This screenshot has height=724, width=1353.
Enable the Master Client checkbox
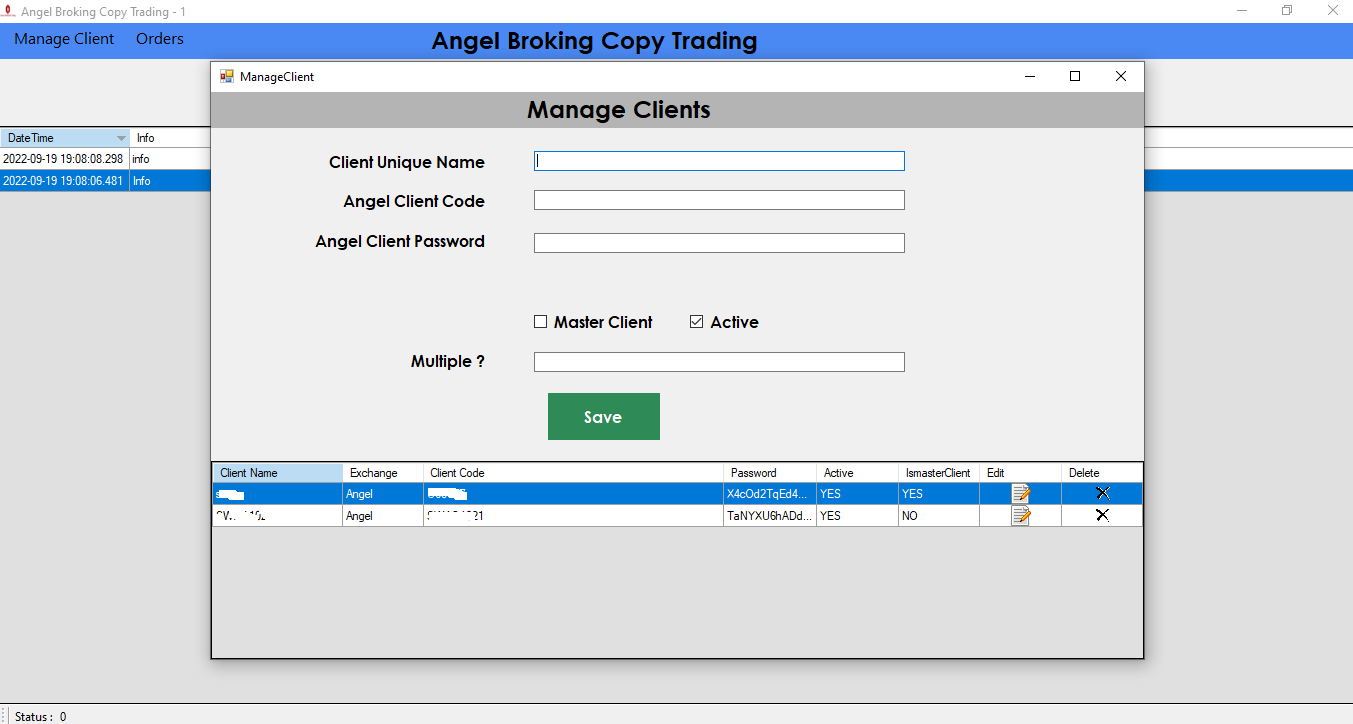[x=541, y=322]
